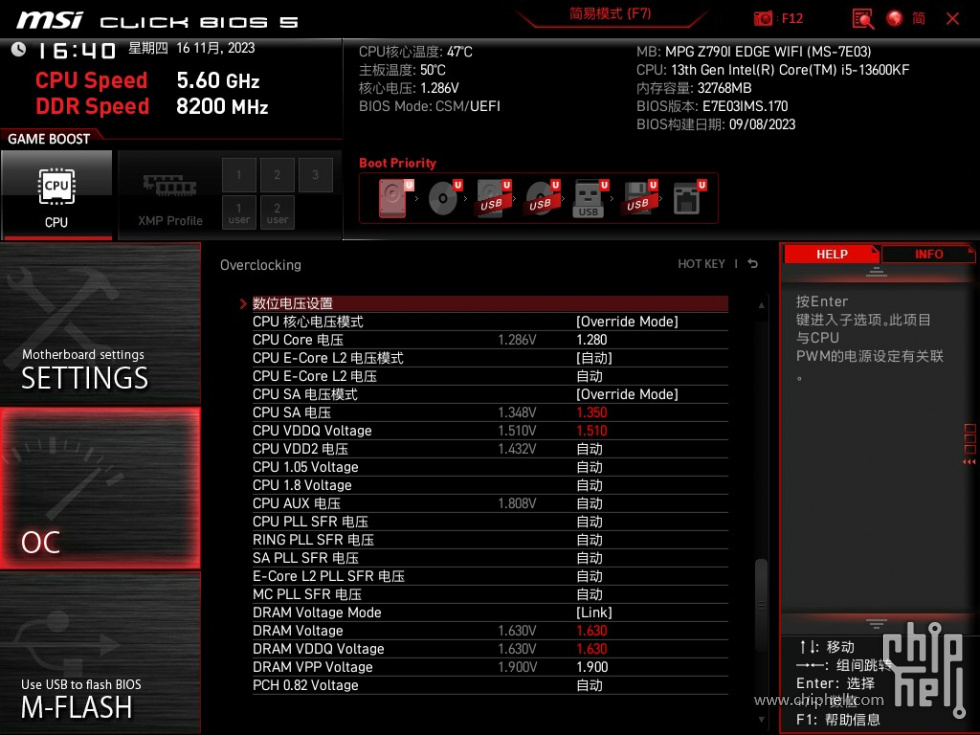Screen dimensions: 980x735
Task: Select XMP profile 2 button
Action: pos(277,175)
